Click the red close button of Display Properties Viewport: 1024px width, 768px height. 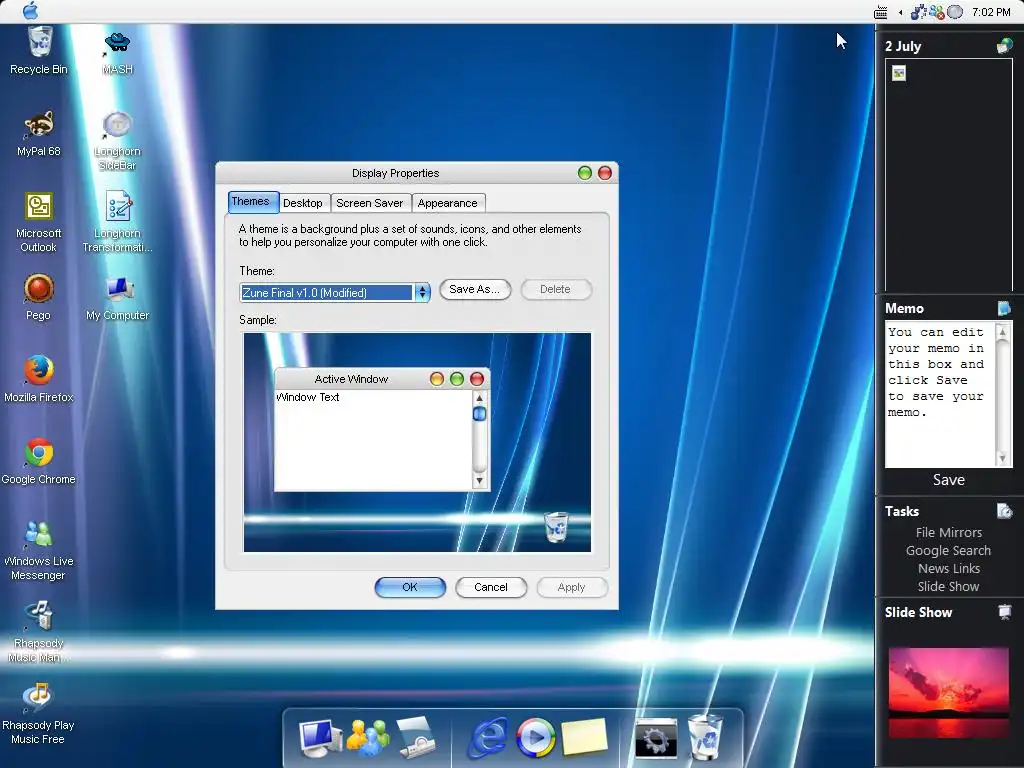pos(605,173)
